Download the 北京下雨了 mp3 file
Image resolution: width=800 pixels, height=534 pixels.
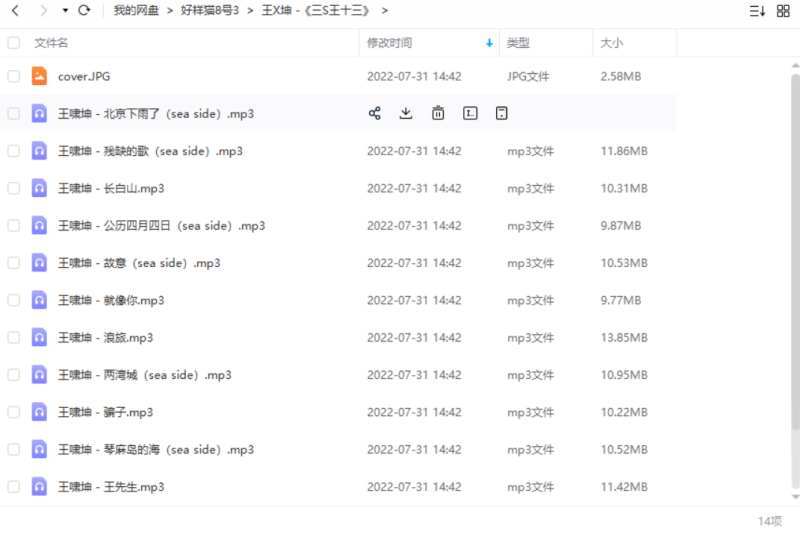tap(406, 113)
